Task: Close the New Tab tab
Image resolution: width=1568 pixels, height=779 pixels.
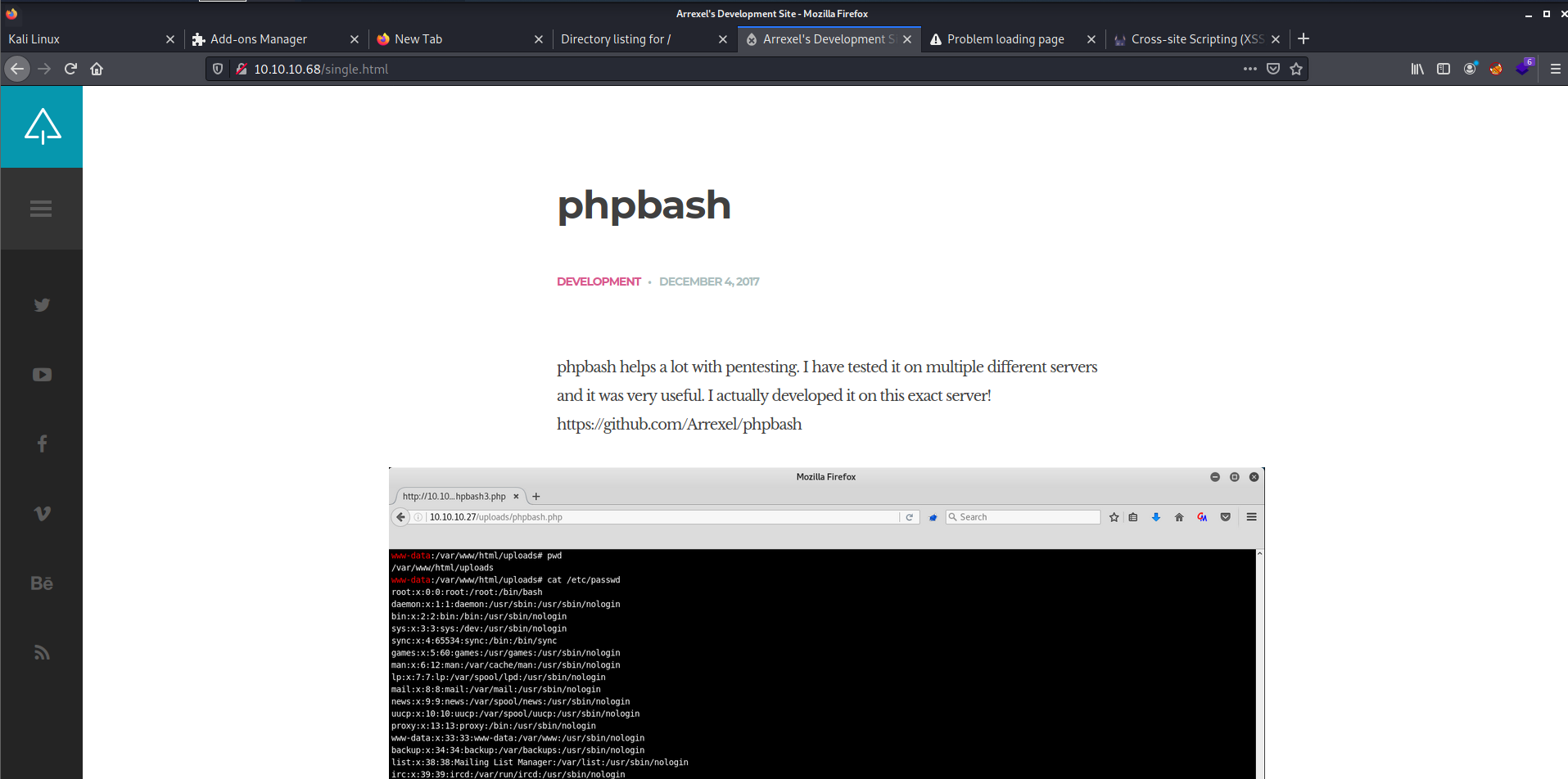Action: pos(539,39)
